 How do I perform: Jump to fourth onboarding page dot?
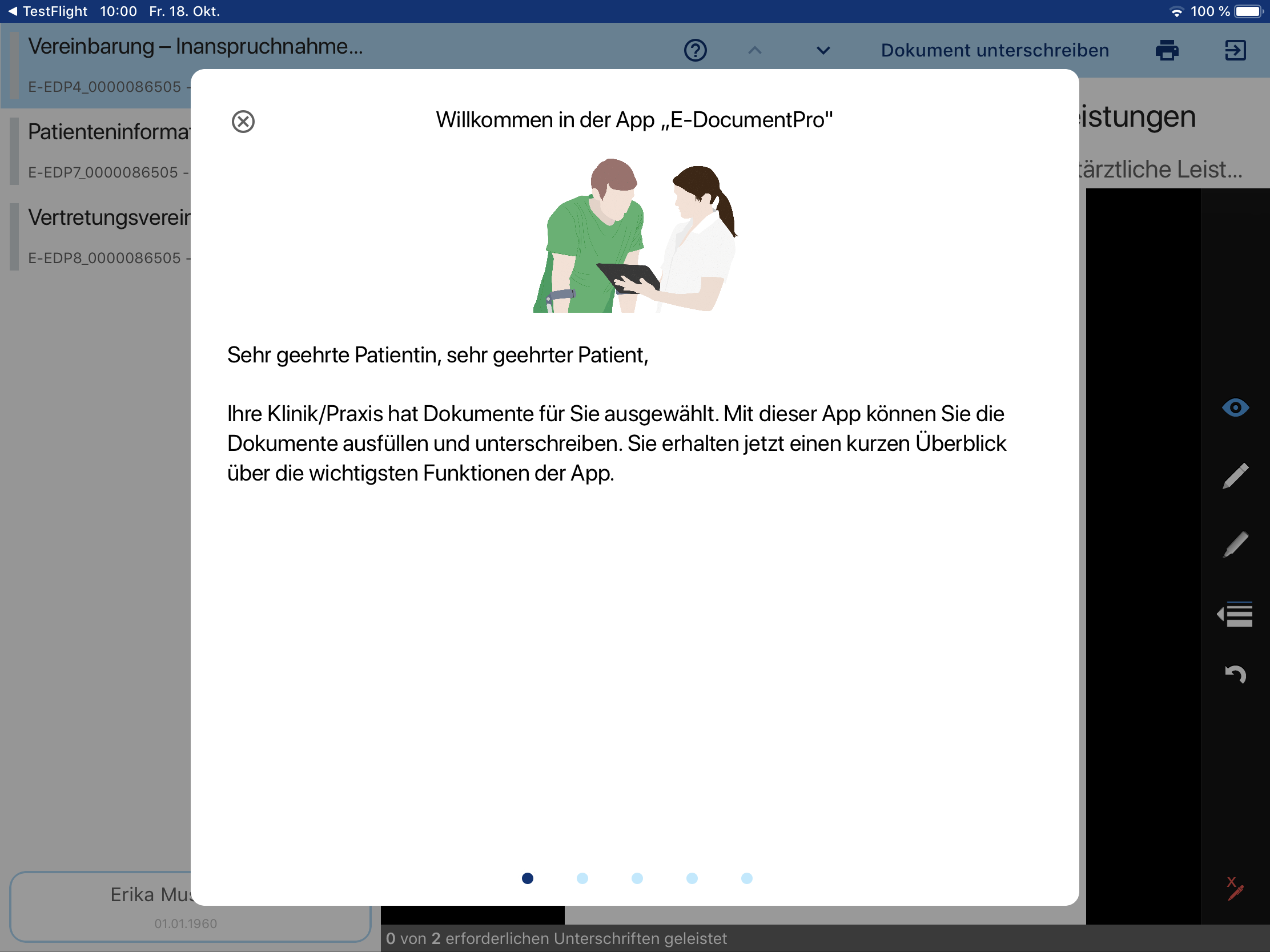tap(692, 878)
